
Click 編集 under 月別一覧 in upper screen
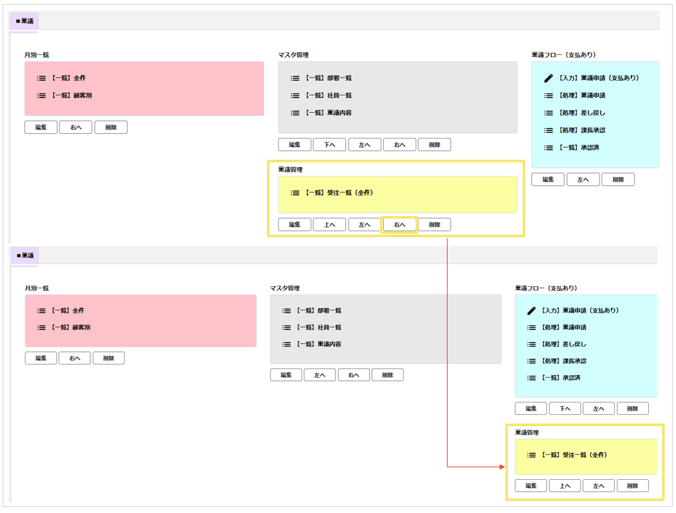41,127
